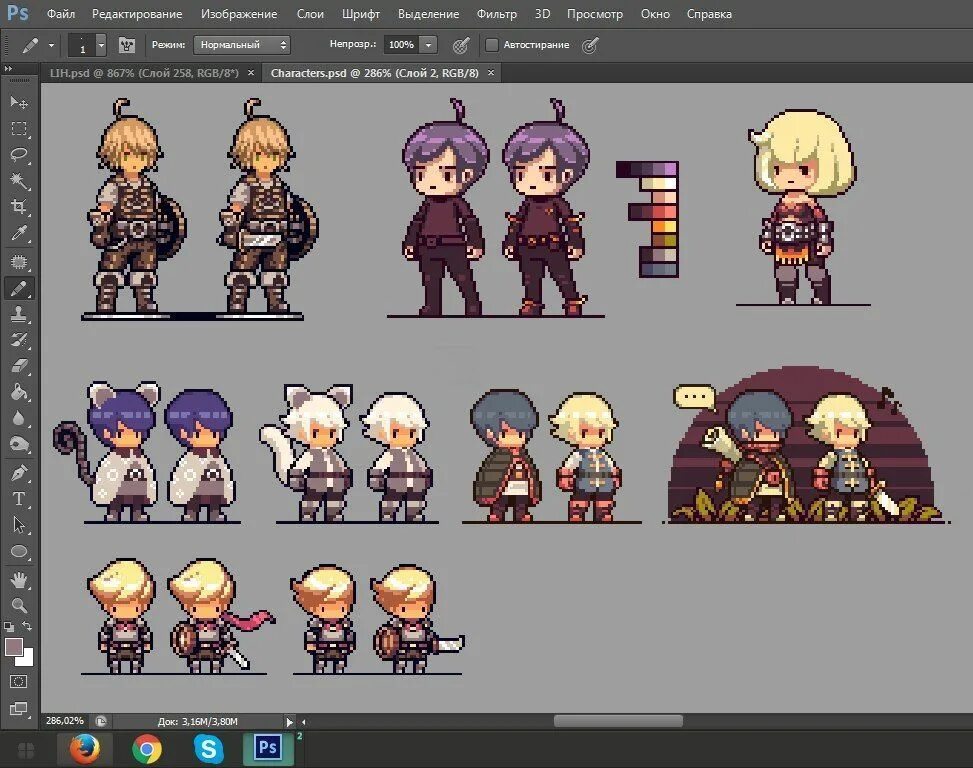Select the Magic Wand tool
973x768 pixels.
[19, 181]
